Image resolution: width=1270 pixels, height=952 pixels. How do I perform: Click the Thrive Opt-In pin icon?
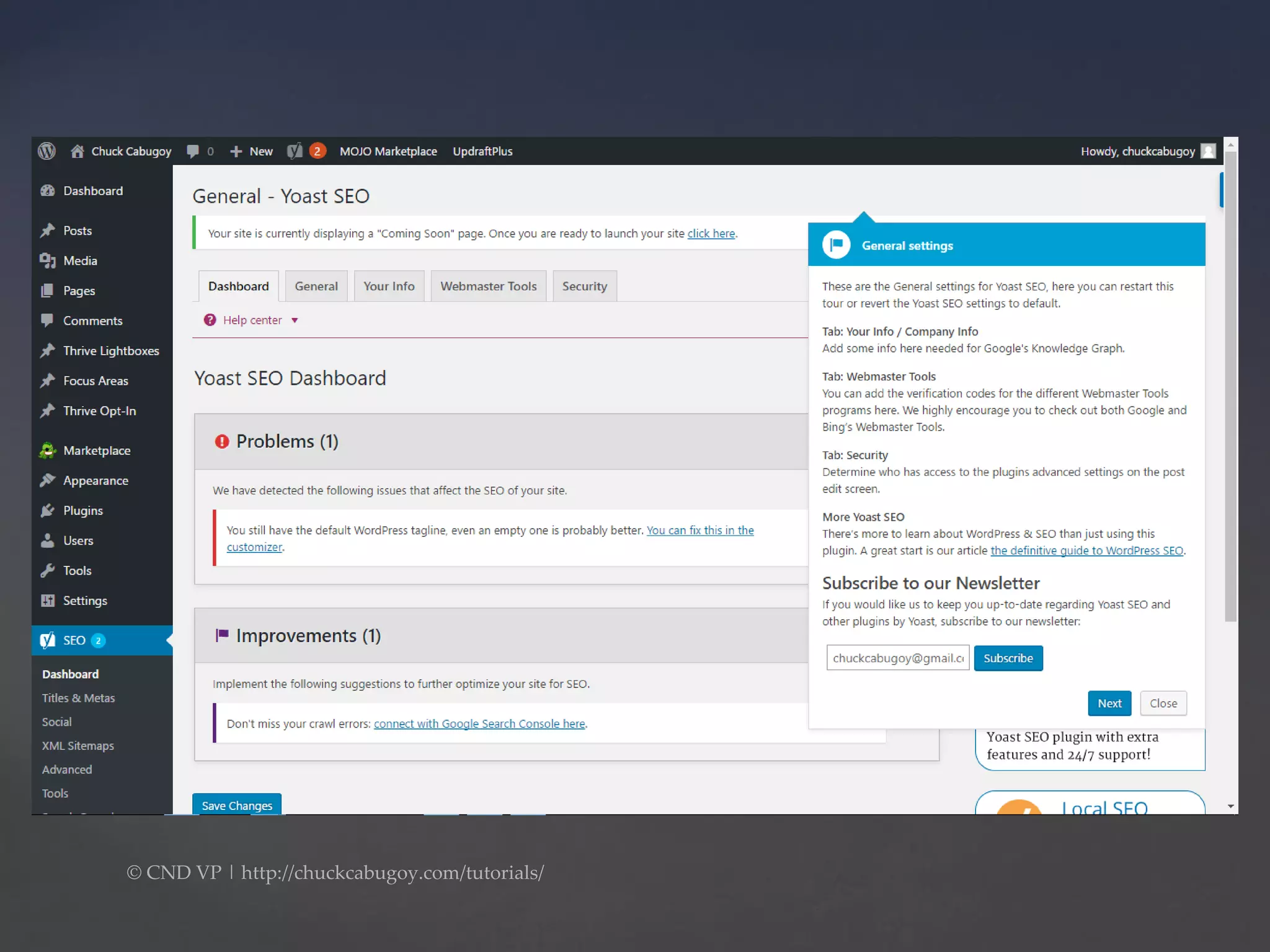(x=48, y=411)
